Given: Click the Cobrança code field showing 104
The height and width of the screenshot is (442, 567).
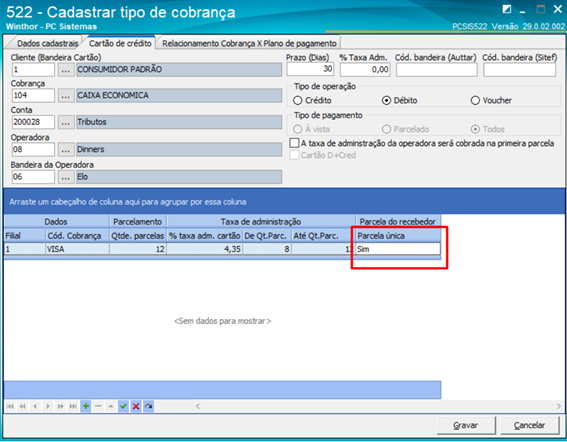Looking at the screenshot, I should pyautogui.click(x=33, y=96).
